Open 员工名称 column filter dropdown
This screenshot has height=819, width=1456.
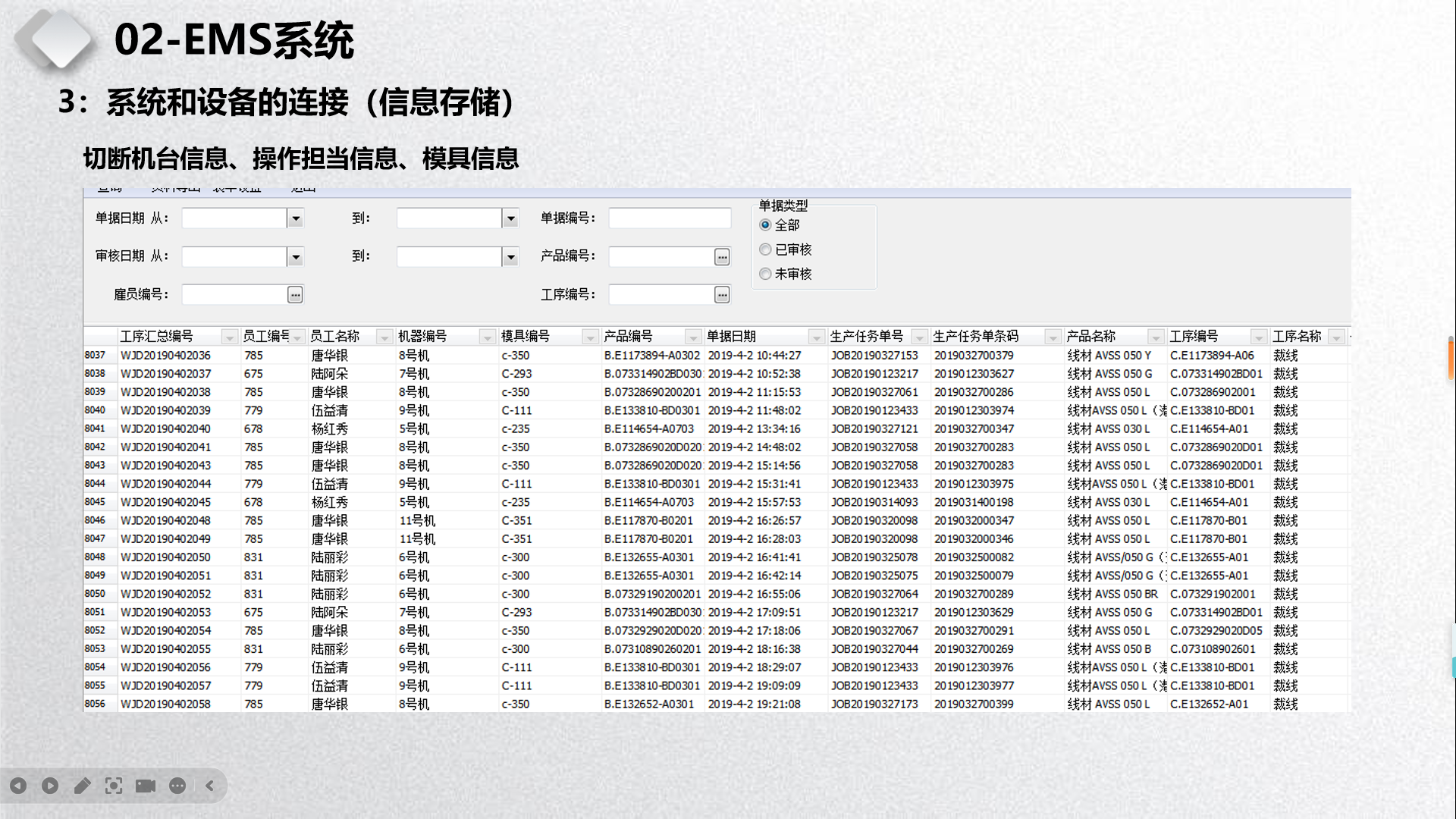tap(384, 337)
